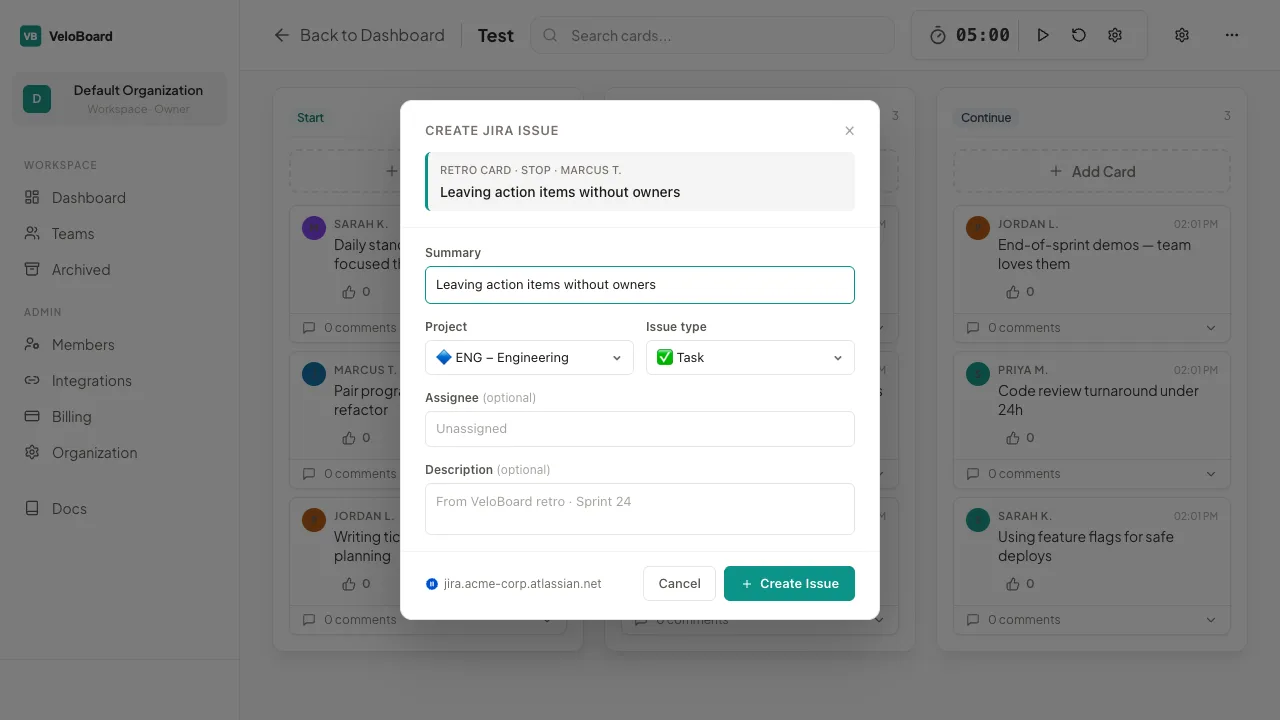
Task: Open the Project dropdown ENG – Engineering
Action: pyautogui.click(x=529, y=358)
